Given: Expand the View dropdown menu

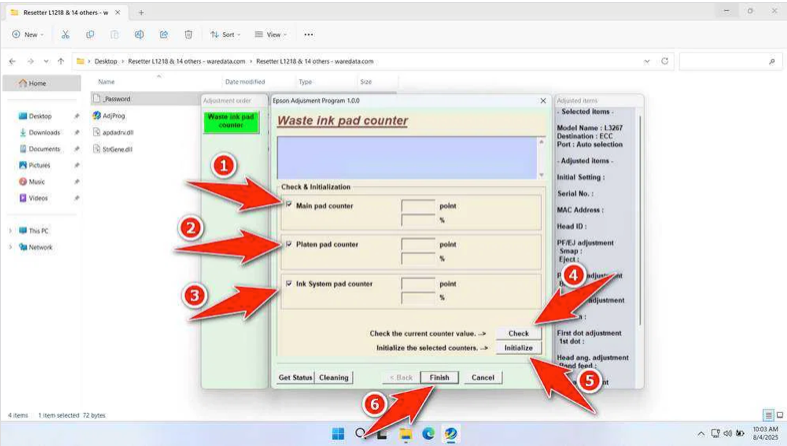Looking at the screenshot, I should click(x=271, y=34).
